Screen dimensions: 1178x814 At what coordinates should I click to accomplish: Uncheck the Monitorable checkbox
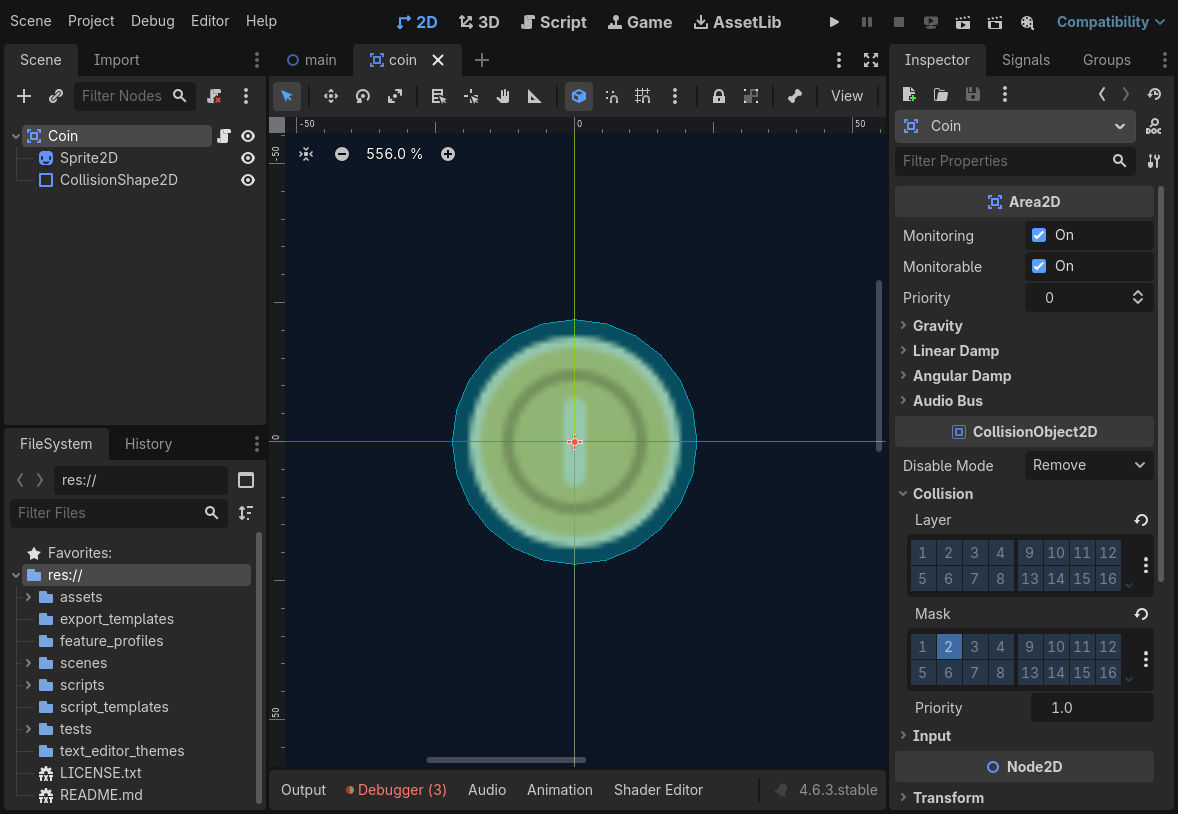[1039, 266]
